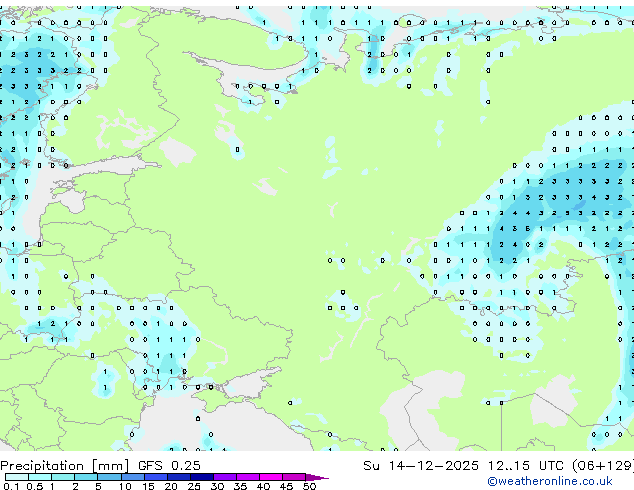
Task: Click the 40–45 mm magenta legend swatch
Action: click(x=271, y=477)
